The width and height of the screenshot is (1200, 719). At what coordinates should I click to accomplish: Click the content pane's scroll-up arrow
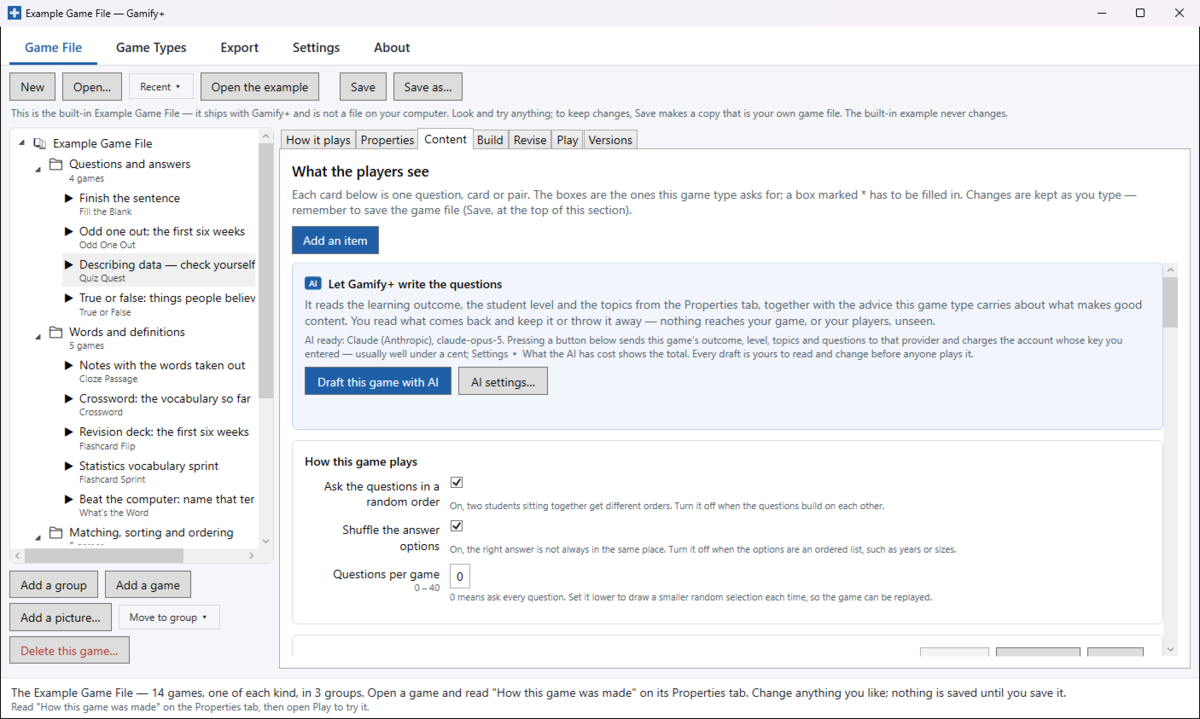point(1170,270)
